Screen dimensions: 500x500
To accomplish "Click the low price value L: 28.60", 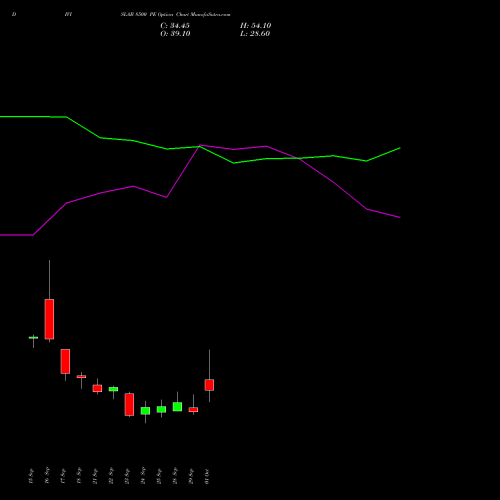I will tap(255, 34).
